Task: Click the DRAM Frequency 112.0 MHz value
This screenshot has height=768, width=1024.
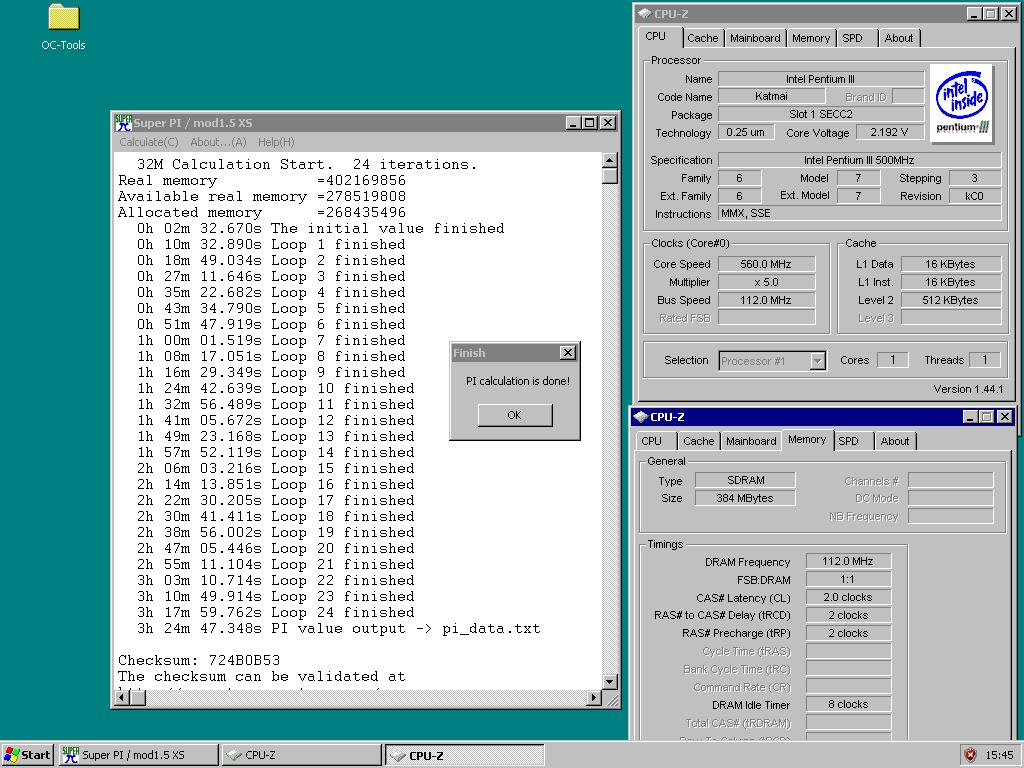Action: 848,561
